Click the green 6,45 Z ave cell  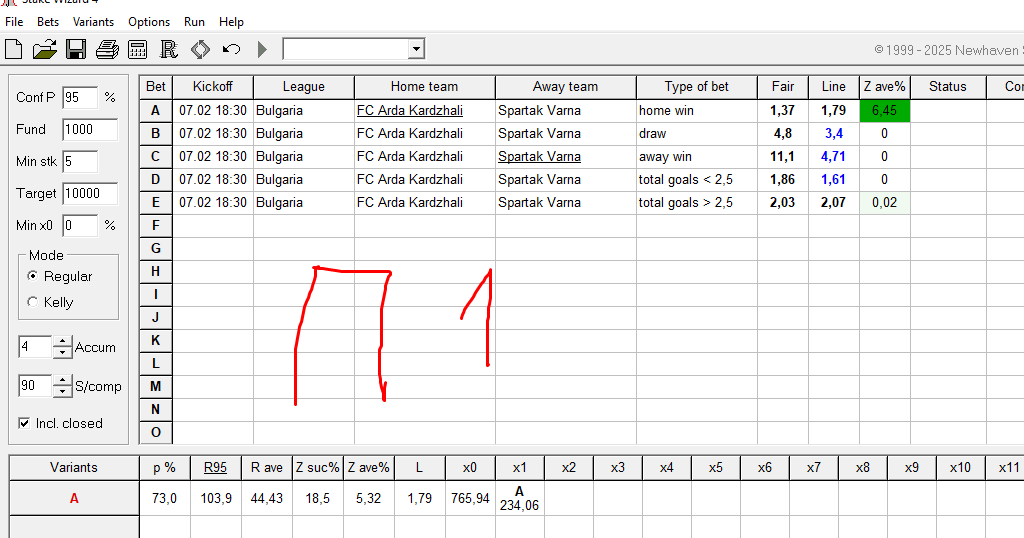pyautogui.click(x=885, y=111)
